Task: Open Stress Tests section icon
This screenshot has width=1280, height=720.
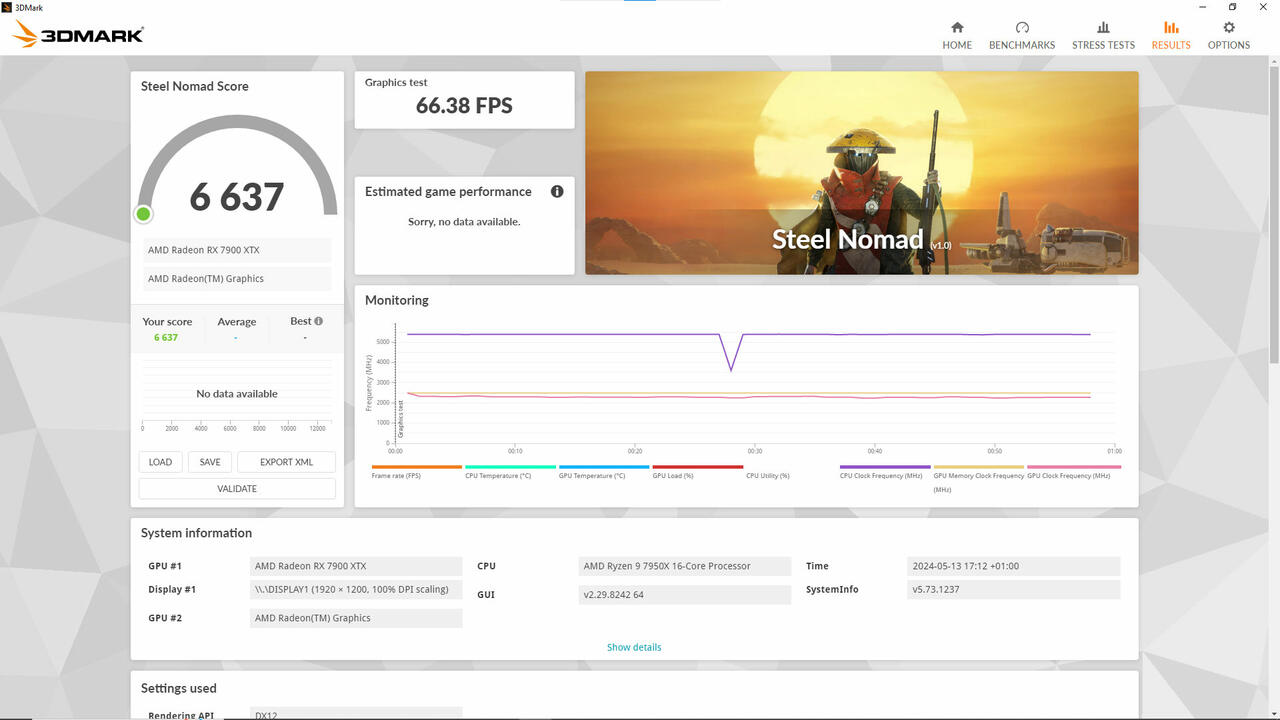Action: (1103, 28)
